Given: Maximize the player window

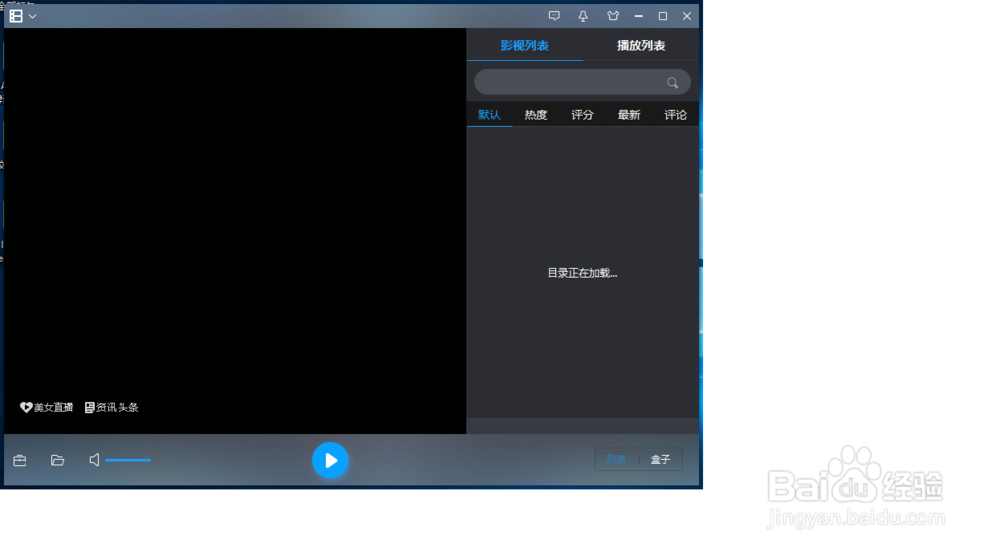Looking at the screenshot, I should (x=663, y=16).
